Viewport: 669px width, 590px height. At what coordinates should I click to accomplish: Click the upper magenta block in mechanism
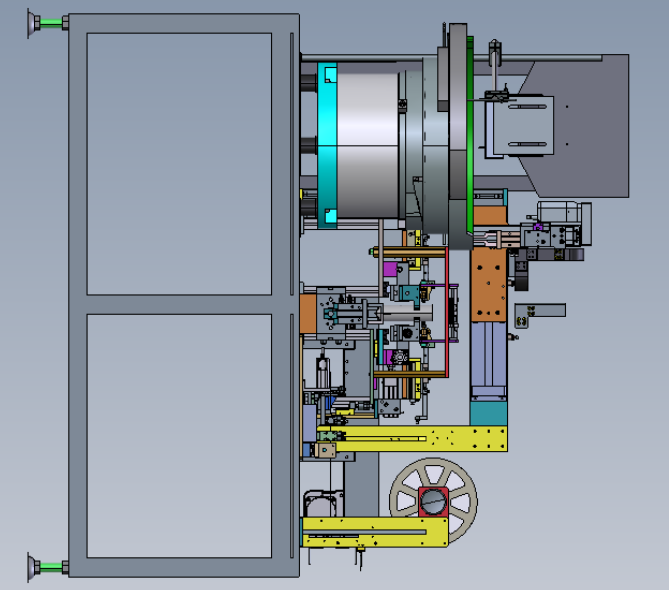(390, 269)
